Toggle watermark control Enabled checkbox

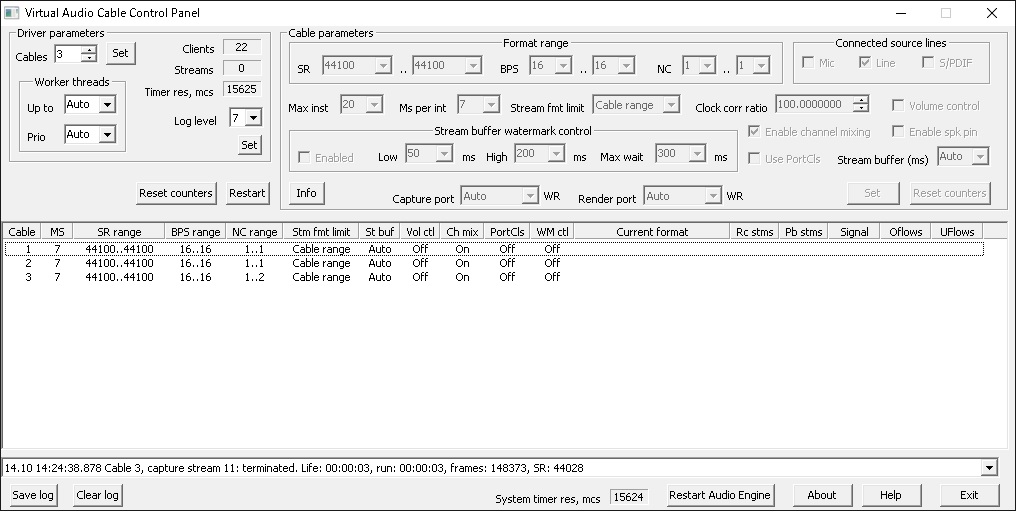pyautogui.click(x=303, y=157)
